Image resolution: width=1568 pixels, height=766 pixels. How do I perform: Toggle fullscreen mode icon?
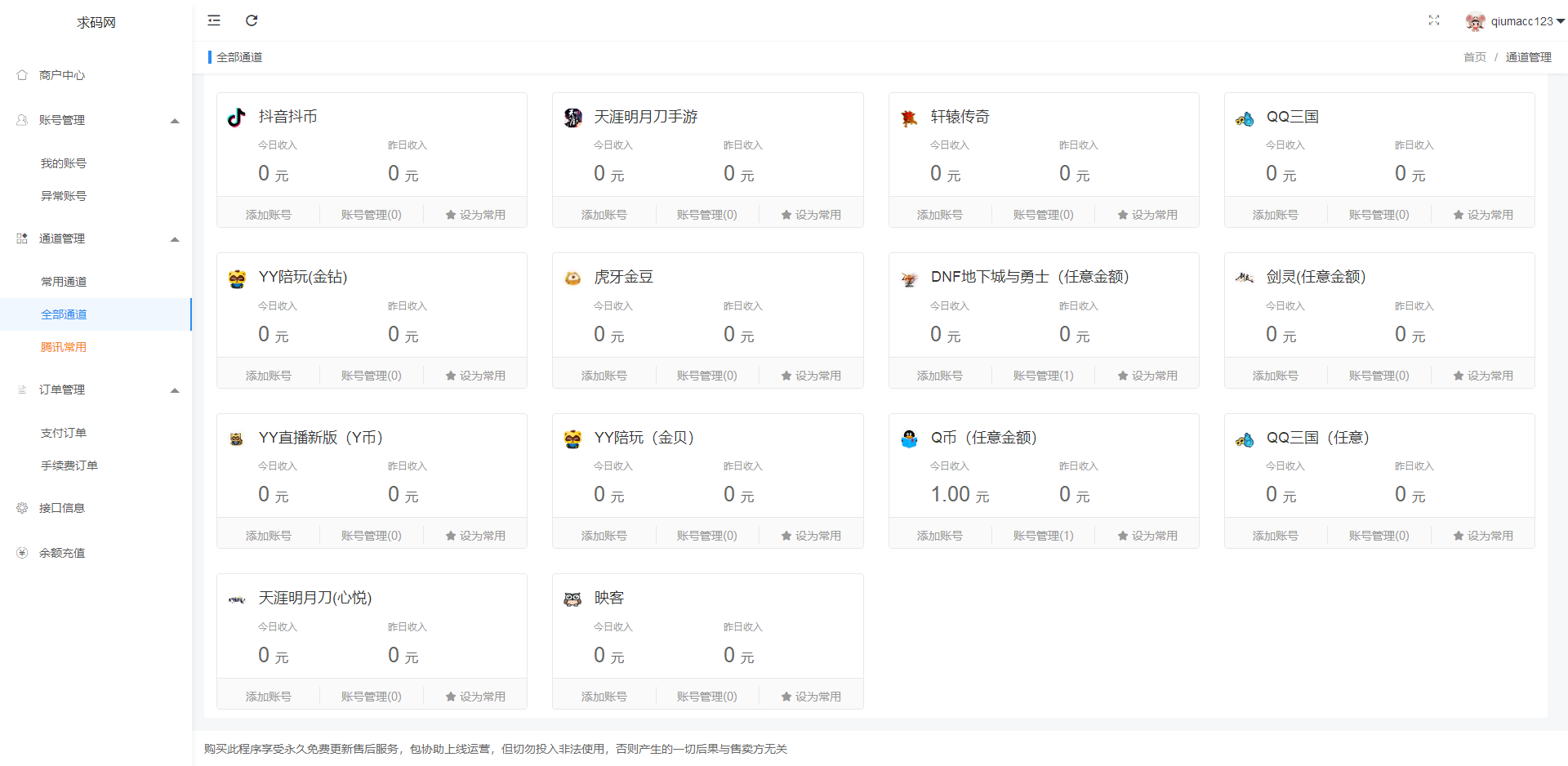pos(1433,20)
